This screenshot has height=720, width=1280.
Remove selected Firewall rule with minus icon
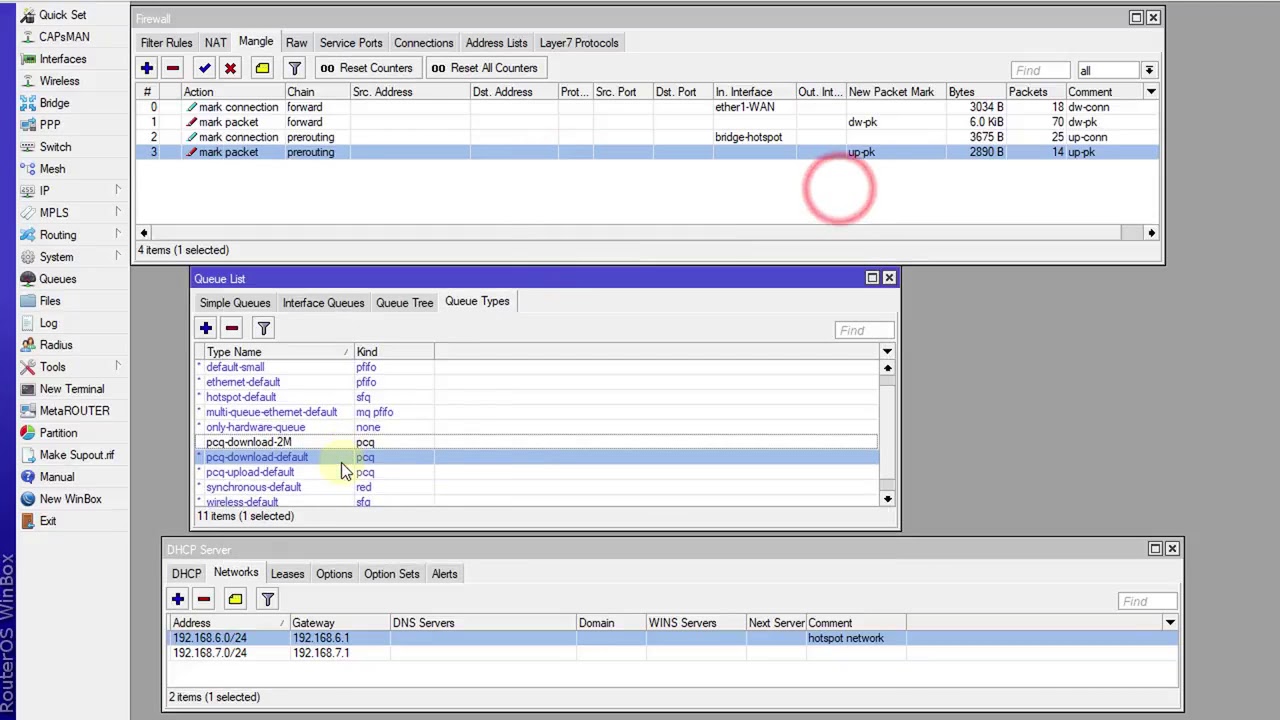point(173,68)
